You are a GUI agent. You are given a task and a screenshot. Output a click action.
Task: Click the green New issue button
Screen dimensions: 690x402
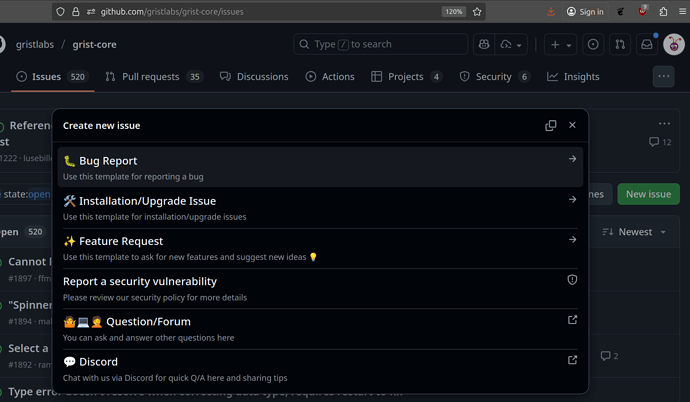coord(648,194)
